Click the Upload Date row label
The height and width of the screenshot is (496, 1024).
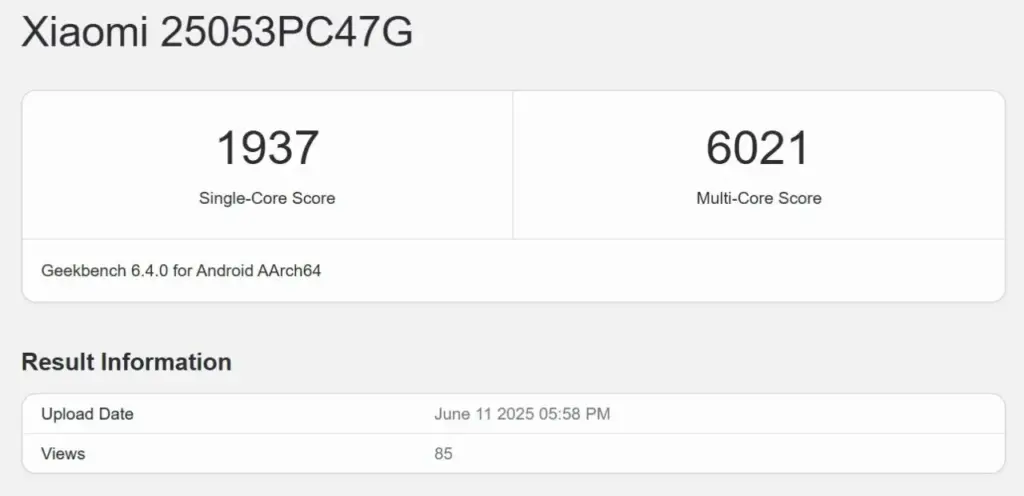(x=87, y=414)
